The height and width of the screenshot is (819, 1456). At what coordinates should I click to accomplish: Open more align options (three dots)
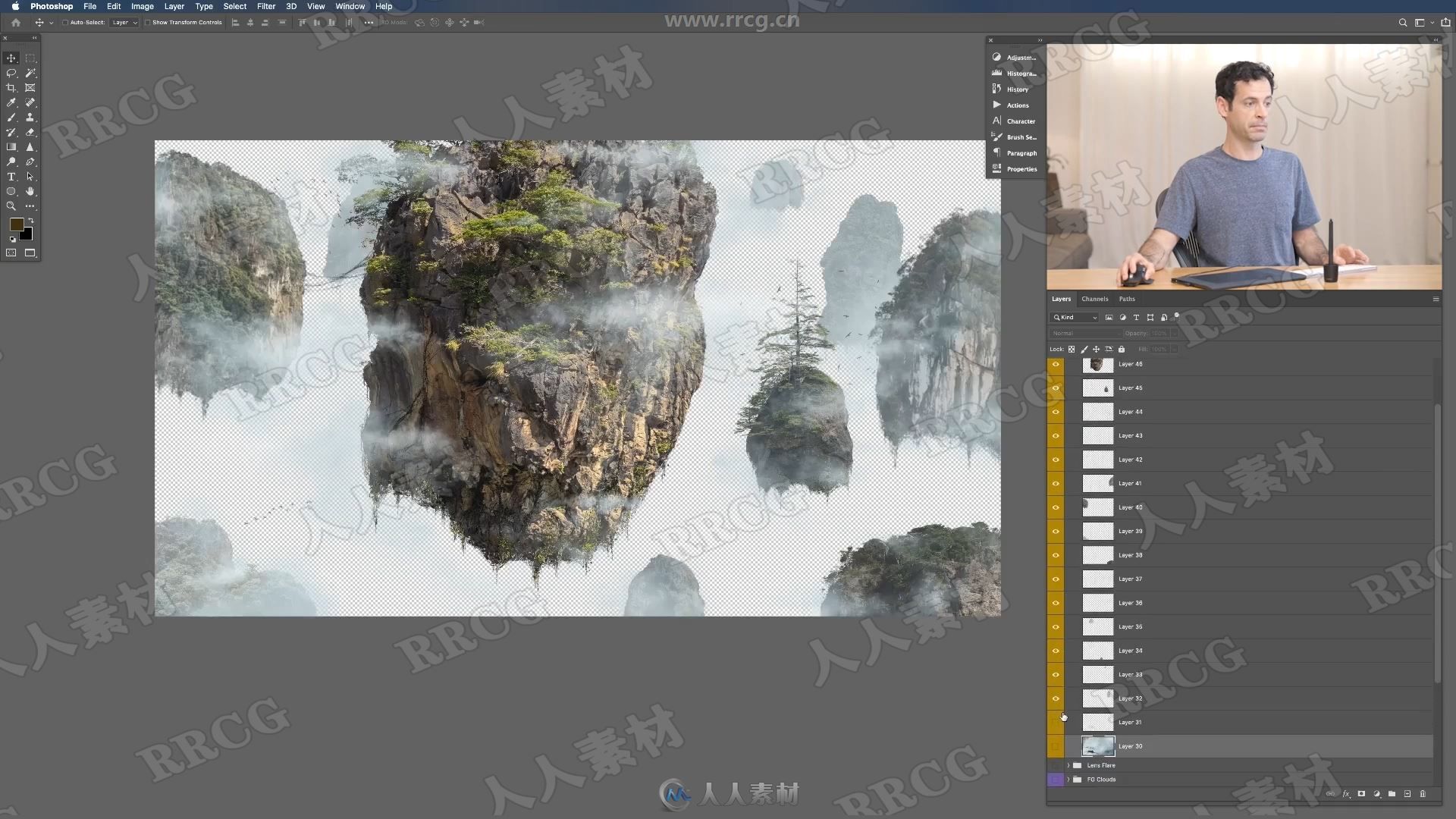pos(369,23)
